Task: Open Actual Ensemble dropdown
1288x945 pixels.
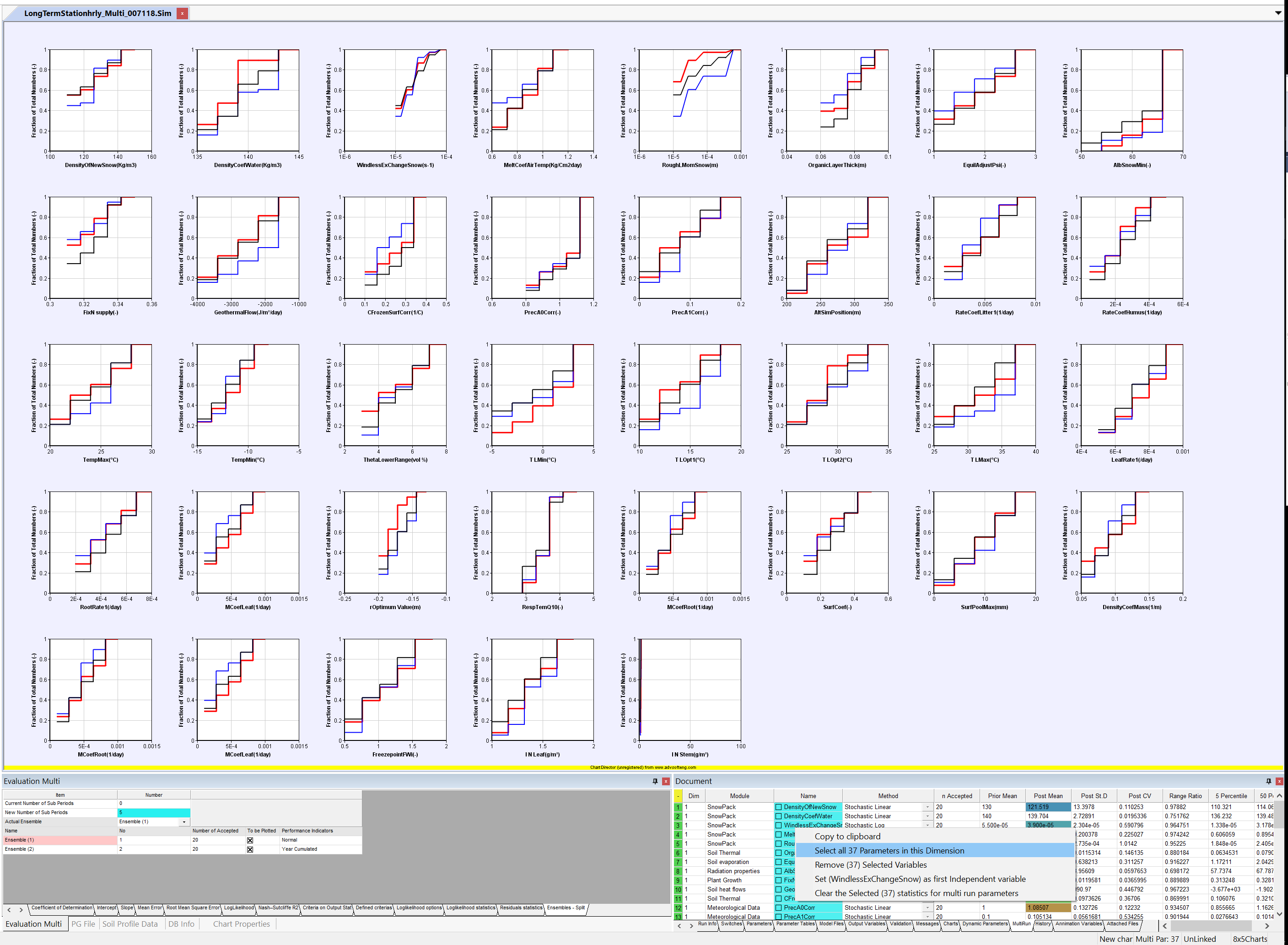Action: [183, 822]
